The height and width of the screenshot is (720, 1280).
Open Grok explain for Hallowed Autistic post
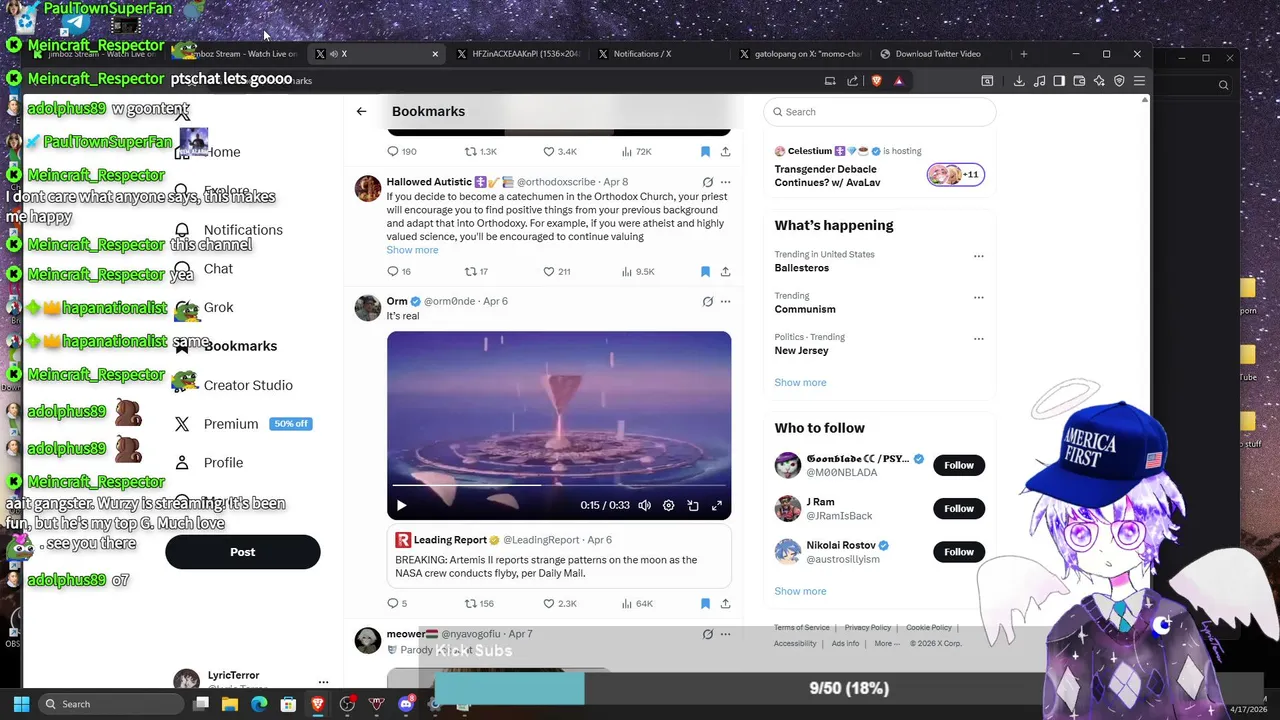[708, 182]
